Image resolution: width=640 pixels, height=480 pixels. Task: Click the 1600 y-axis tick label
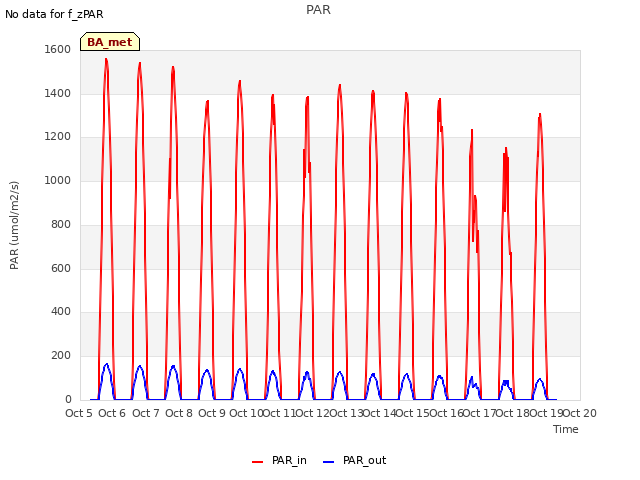point(58,49)
